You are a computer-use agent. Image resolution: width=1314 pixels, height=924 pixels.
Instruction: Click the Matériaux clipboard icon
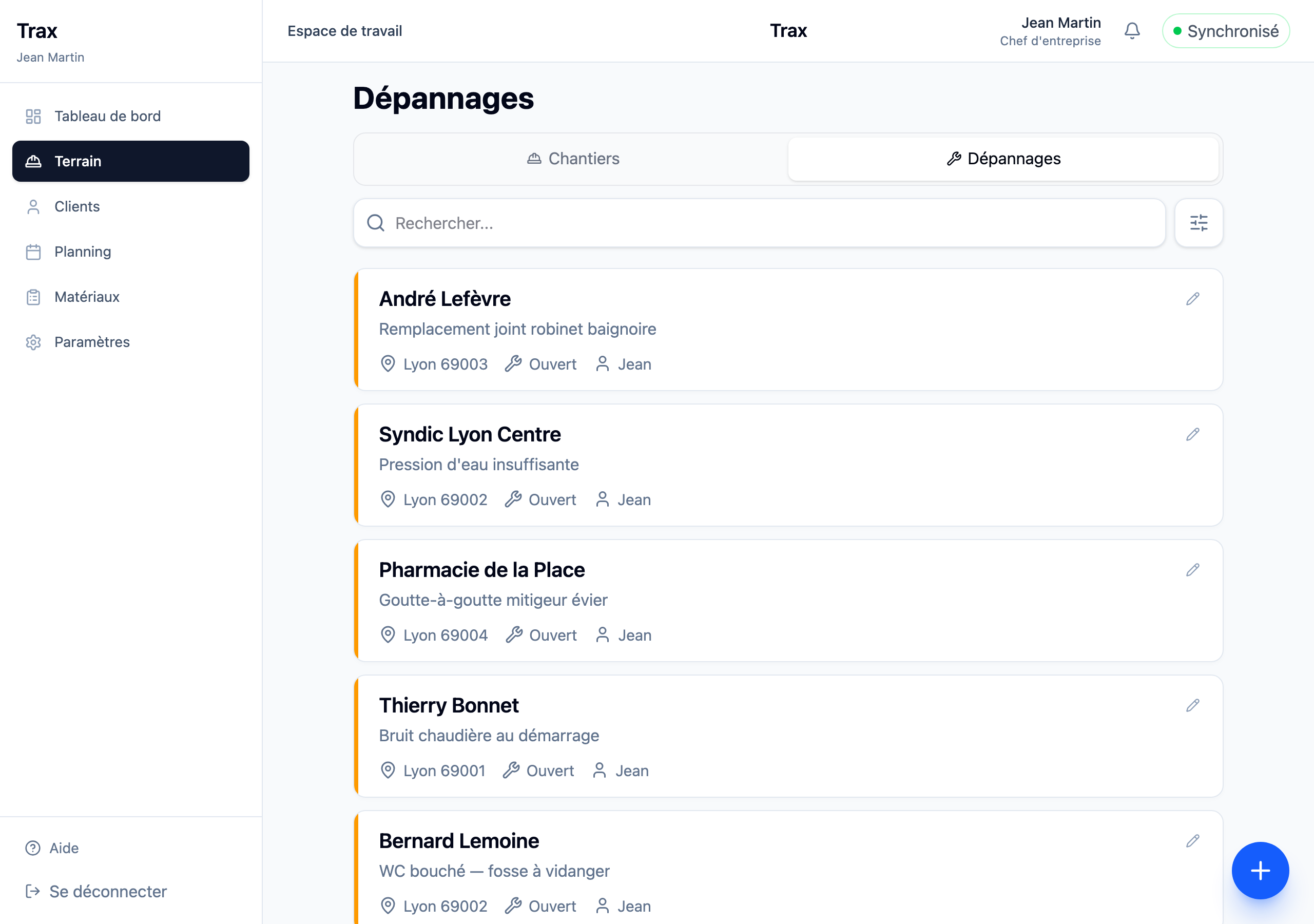(33, 297)
